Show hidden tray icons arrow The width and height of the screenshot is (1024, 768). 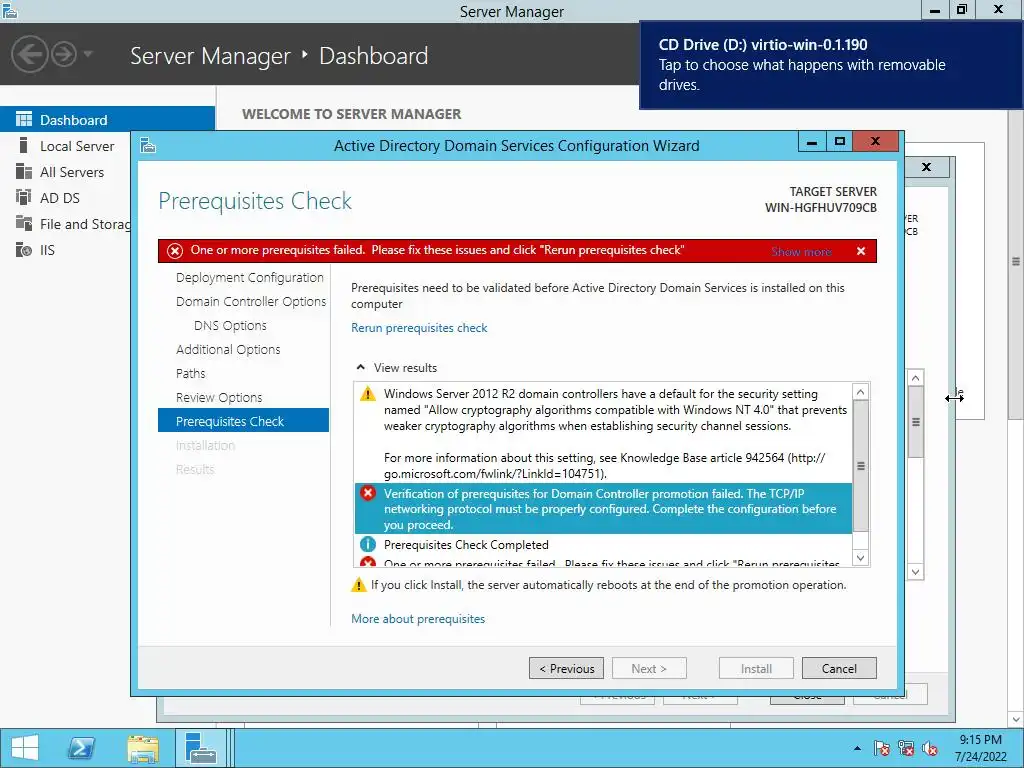pyautogui.click(x=857, y=748)
